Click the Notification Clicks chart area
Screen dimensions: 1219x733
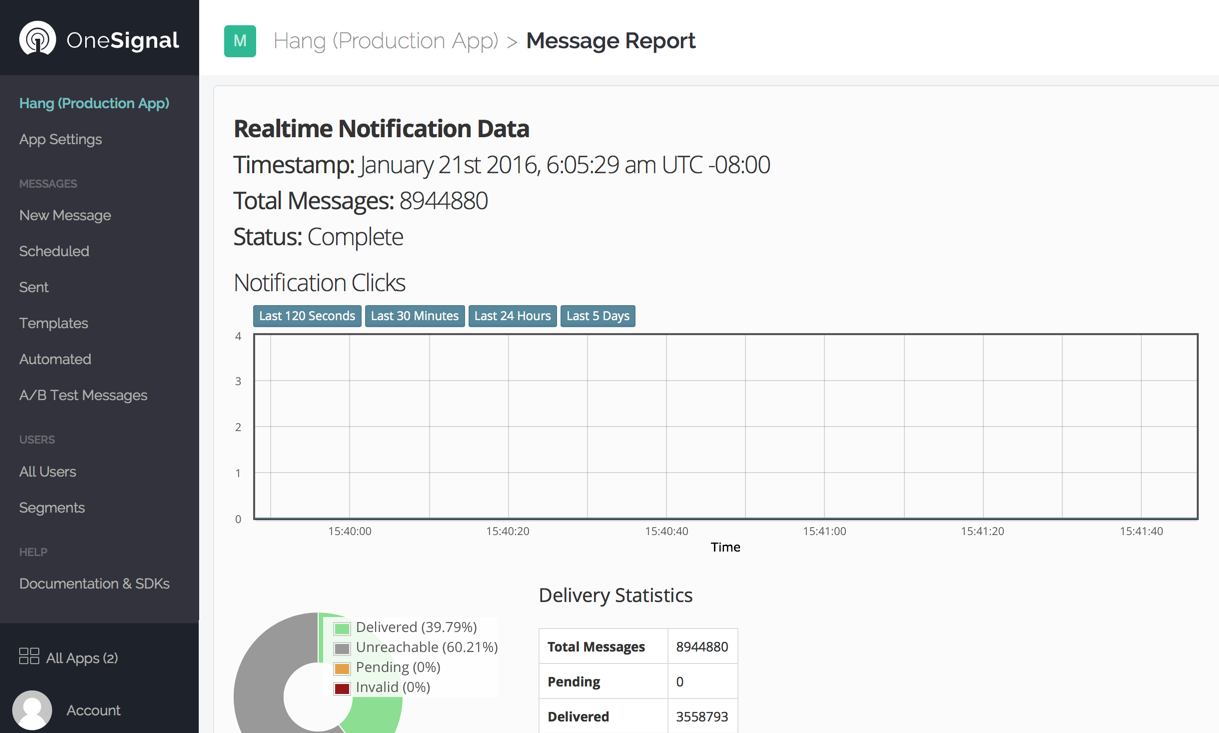(726, 427)
